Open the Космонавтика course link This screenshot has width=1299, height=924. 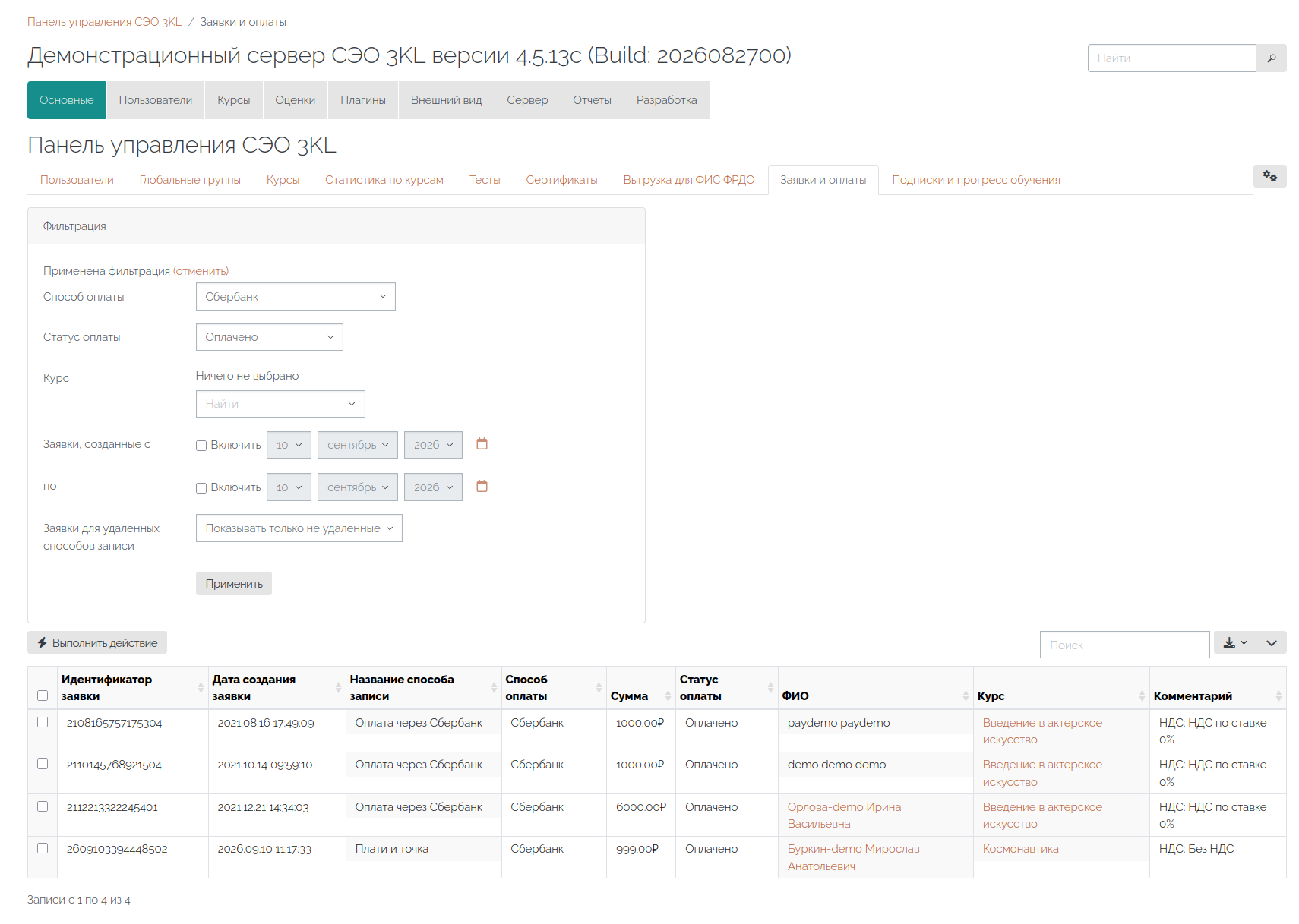tap(1020, 849)
